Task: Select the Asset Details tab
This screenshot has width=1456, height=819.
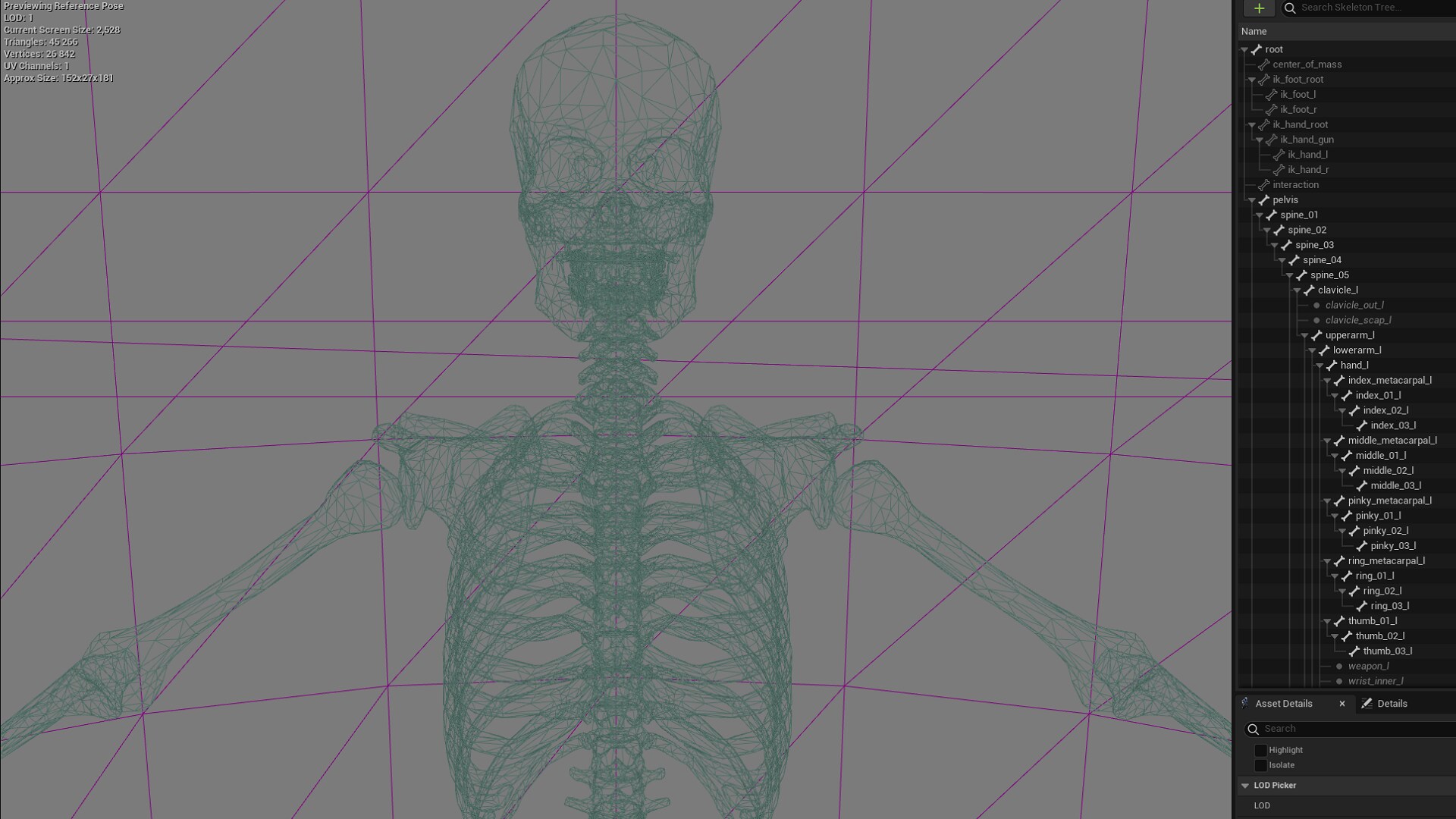Action: point(1284,704)
